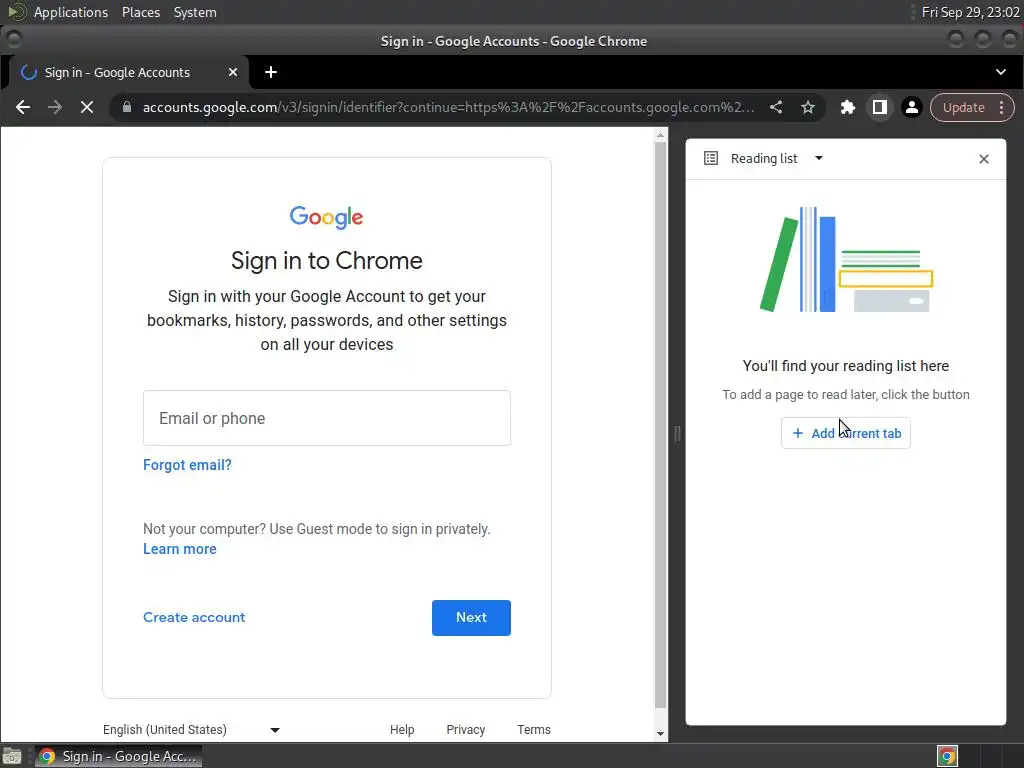Open the Places menu
The image size is (1024, 768).
[x=140, y=12]
